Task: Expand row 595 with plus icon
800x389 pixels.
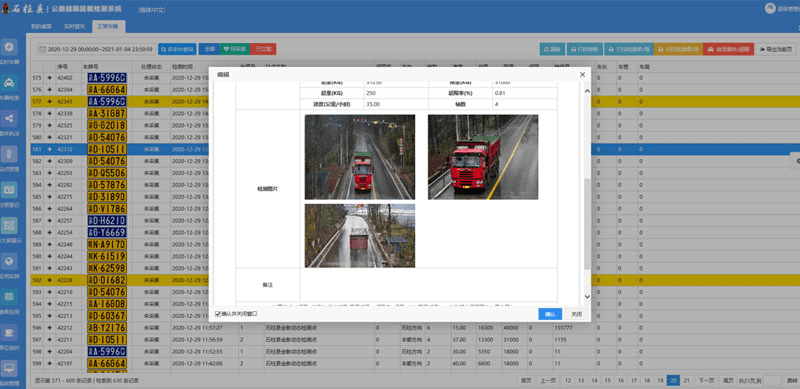Action: (x=49, y=316)
